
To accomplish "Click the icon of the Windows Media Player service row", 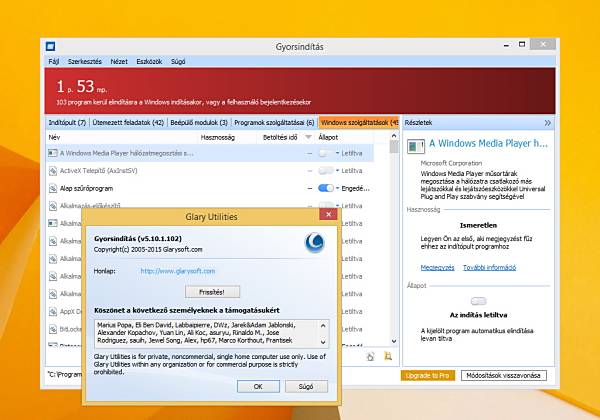I will coord(53,153).
